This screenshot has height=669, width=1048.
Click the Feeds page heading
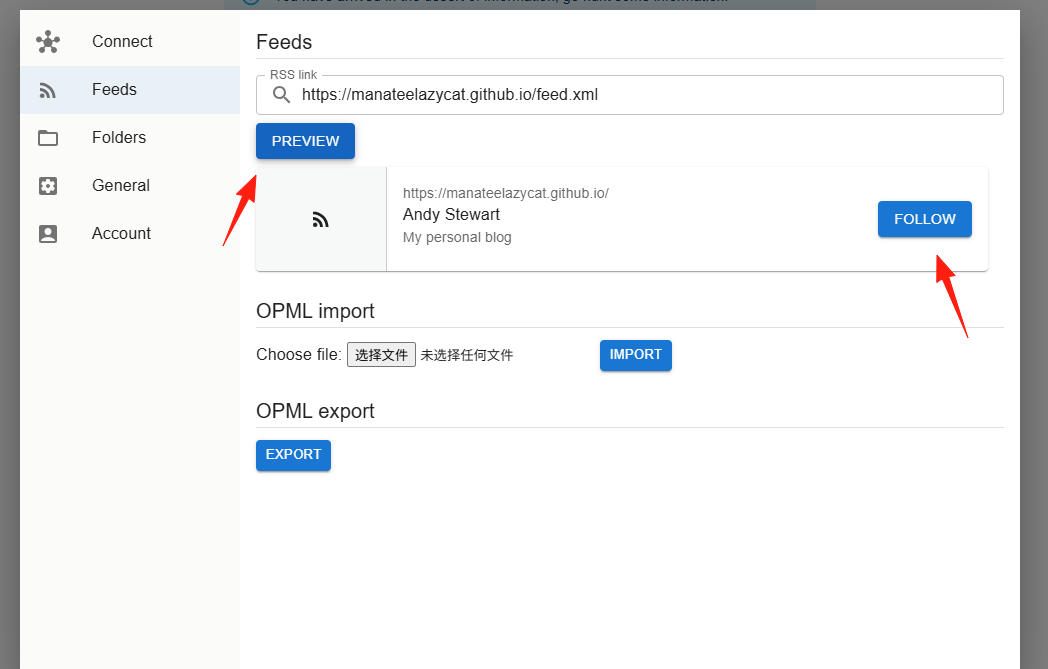point(284,42)
